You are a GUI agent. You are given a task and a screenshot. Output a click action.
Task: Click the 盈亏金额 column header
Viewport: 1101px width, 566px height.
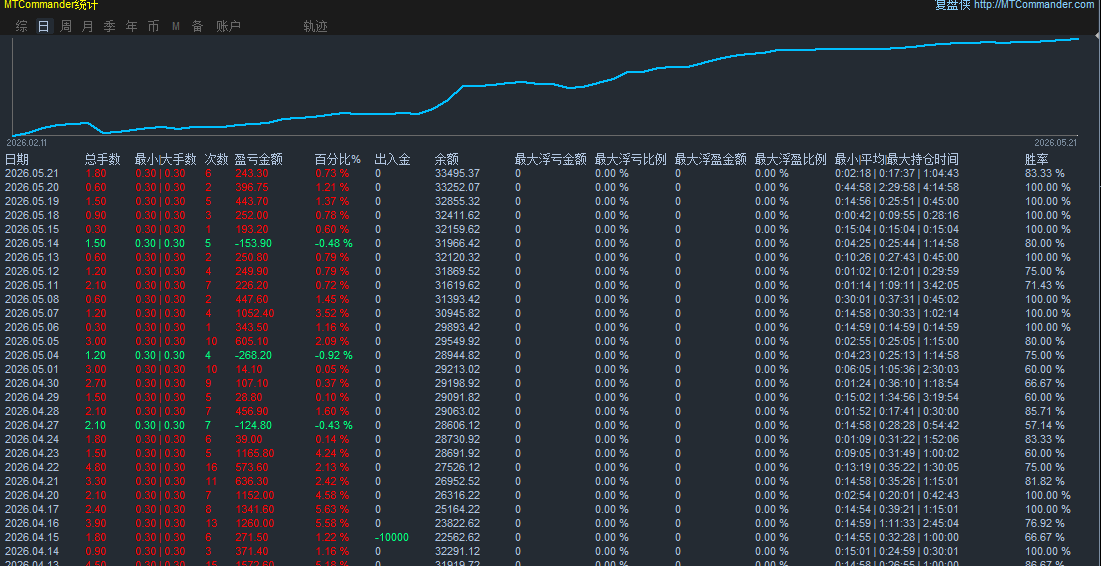pos(259,159)
